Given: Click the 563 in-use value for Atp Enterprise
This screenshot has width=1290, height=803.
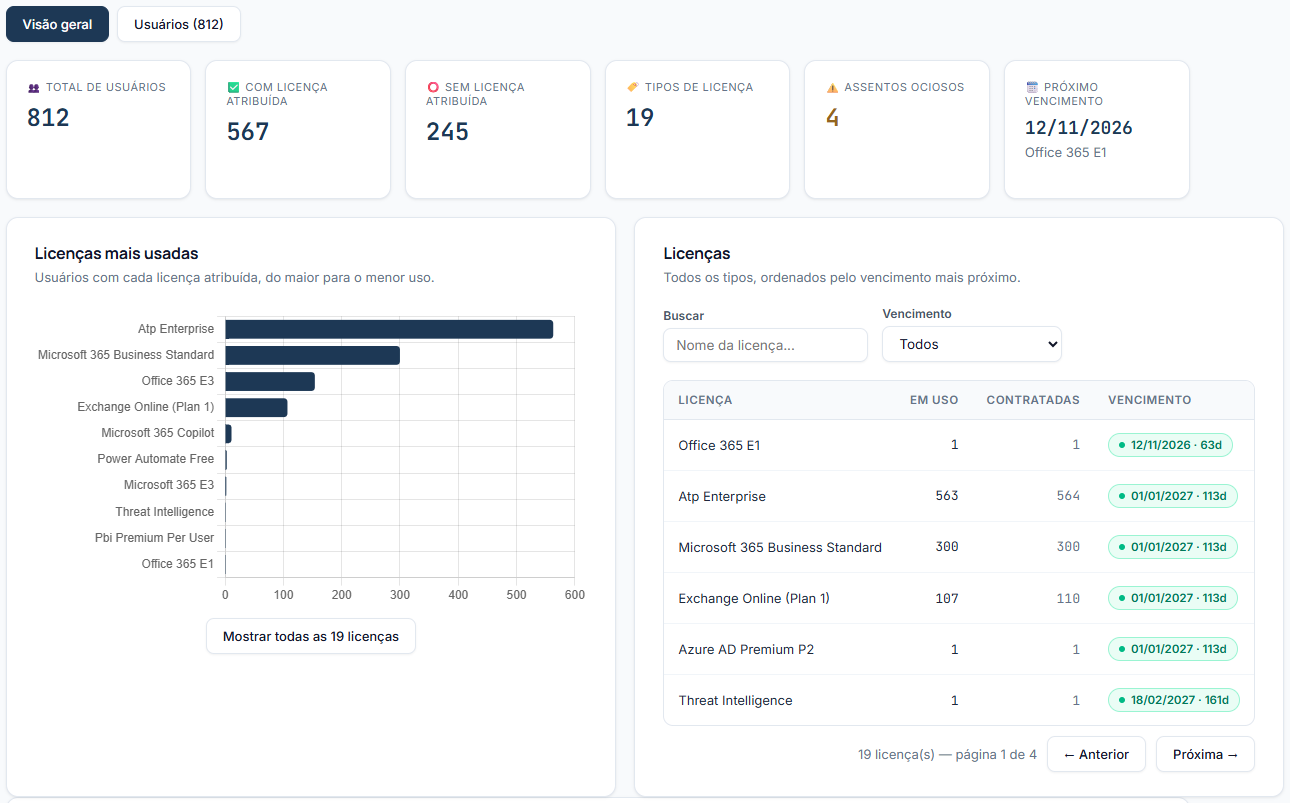Looking at the screenshot, I should [x=947, y=496].
